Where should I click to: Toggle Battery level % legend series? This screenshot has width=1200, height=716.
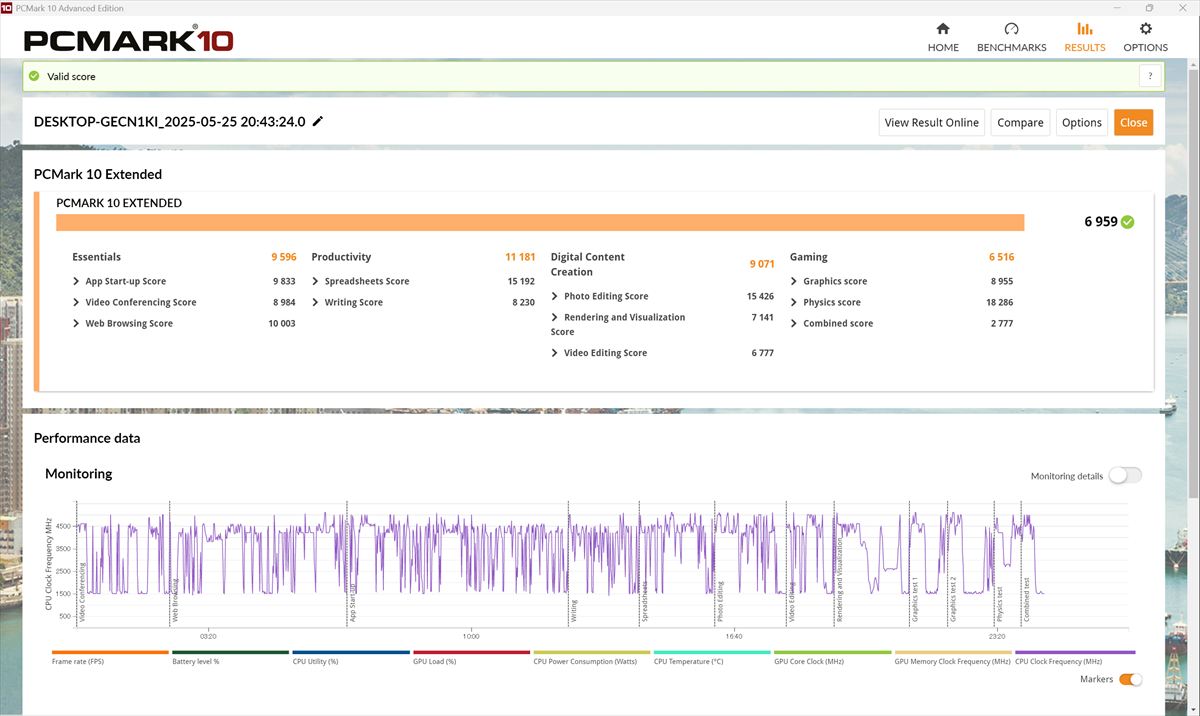pyautogui.click(x=230, y=658)
